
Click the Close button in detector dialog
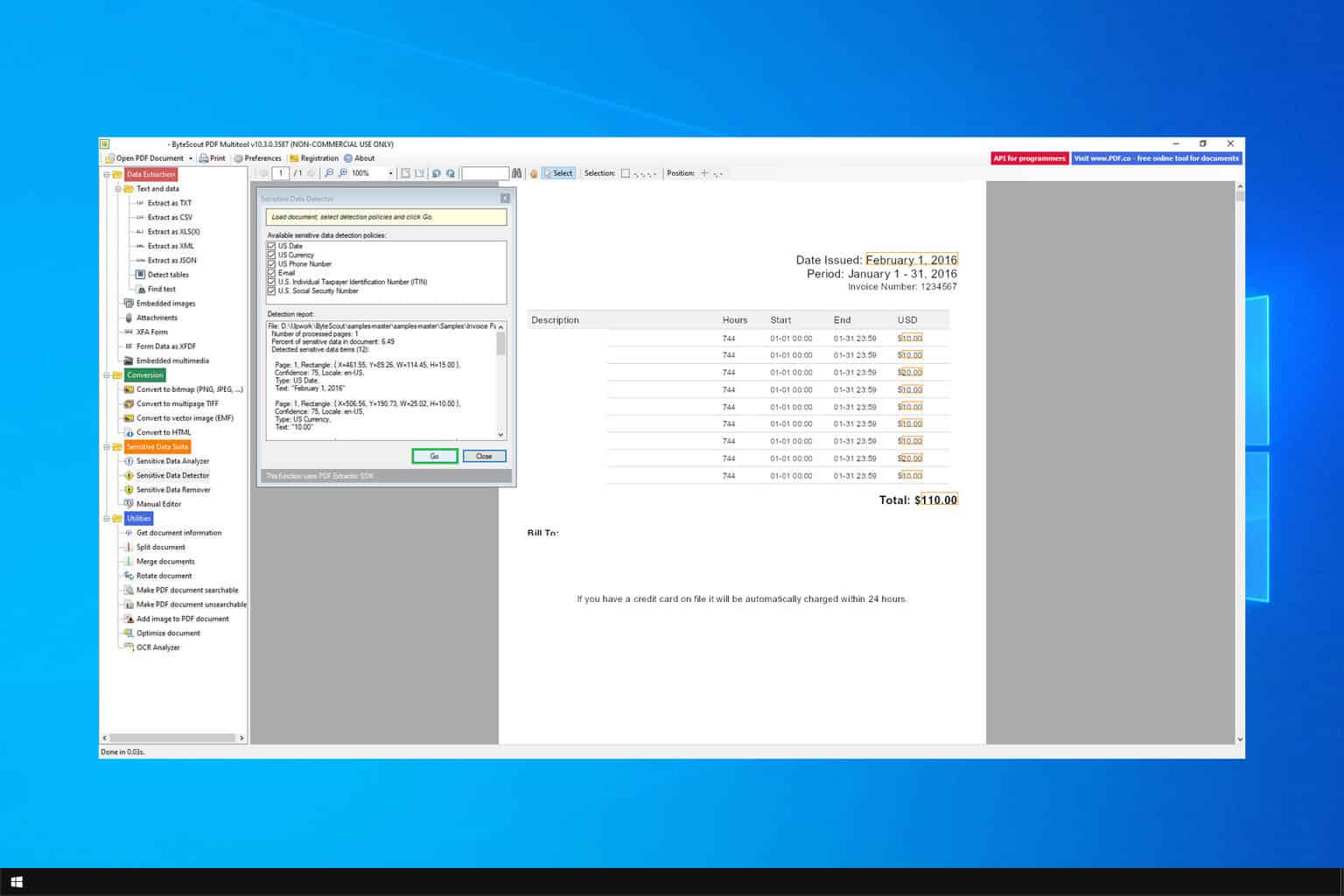pos(484,456)
